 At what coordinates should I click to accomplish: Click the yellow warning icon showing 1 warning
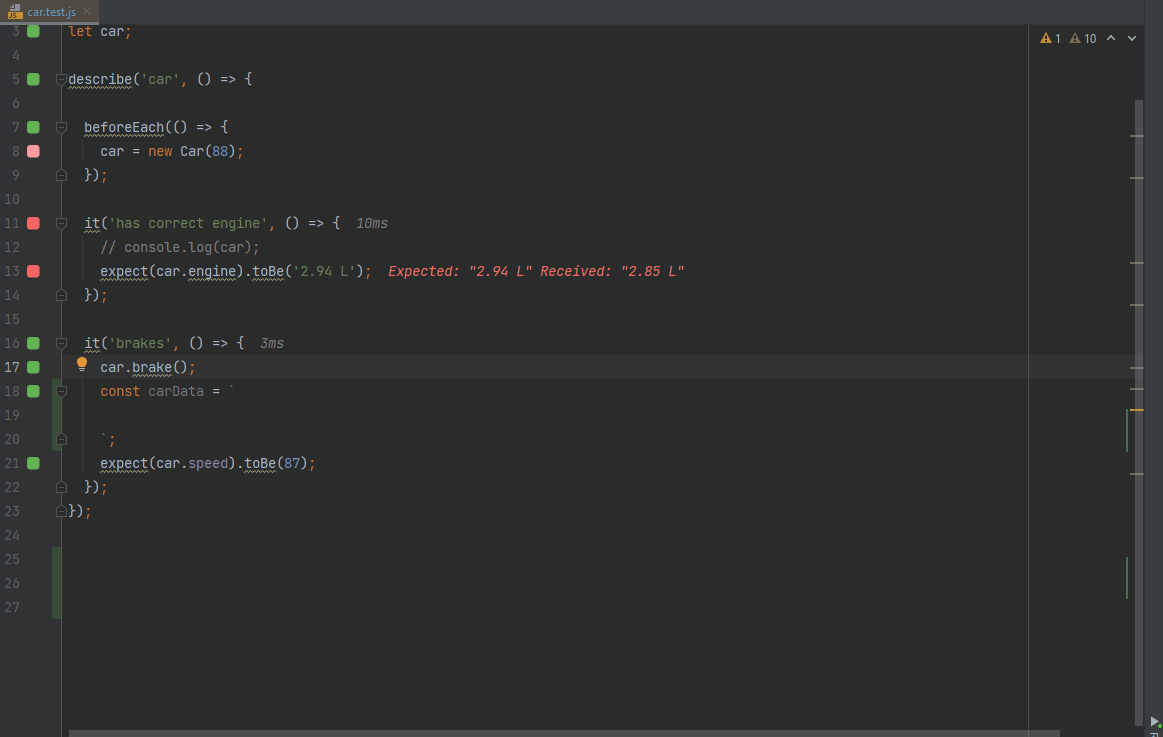point(1050,39)
